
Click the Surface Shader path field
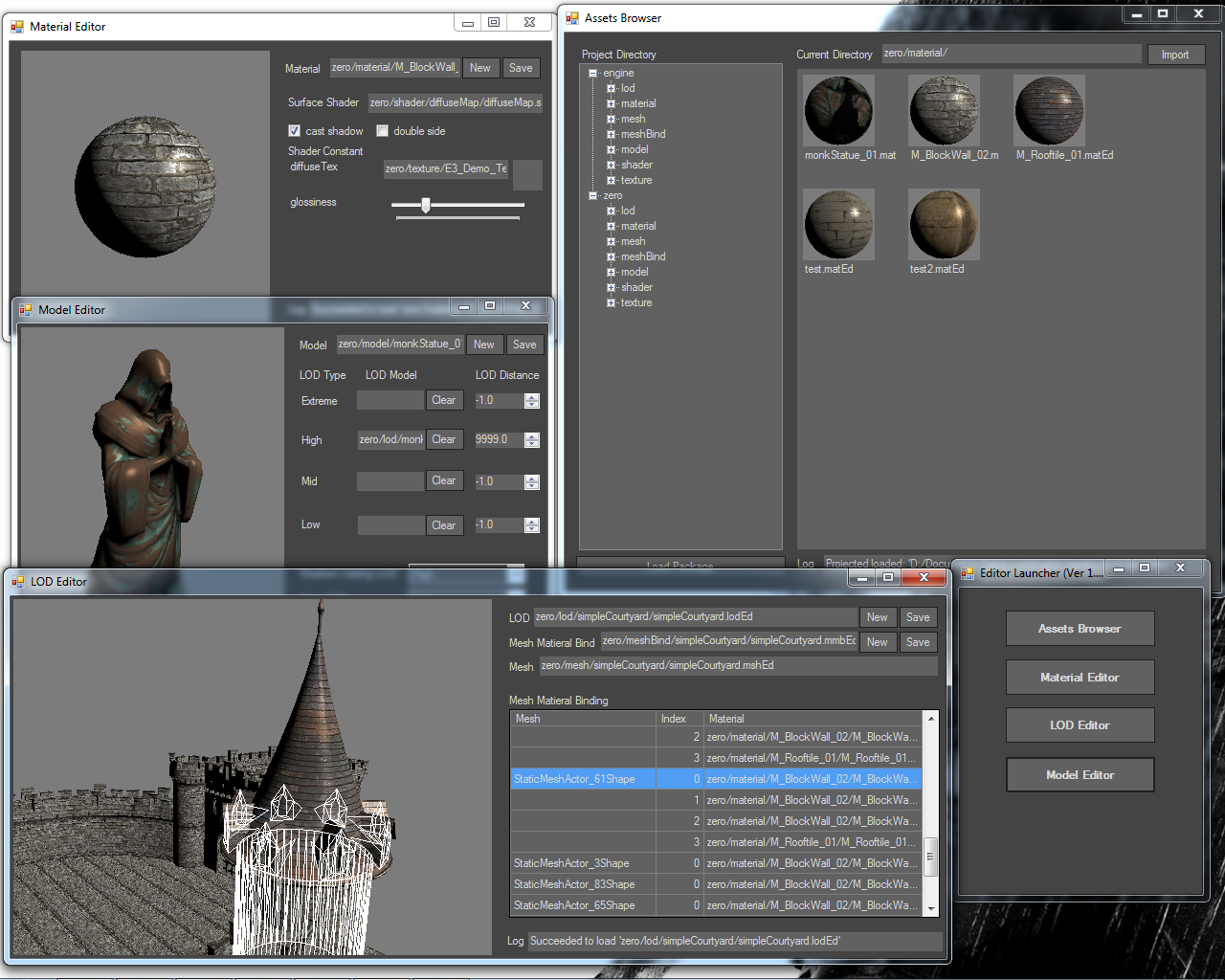point(456,102)
